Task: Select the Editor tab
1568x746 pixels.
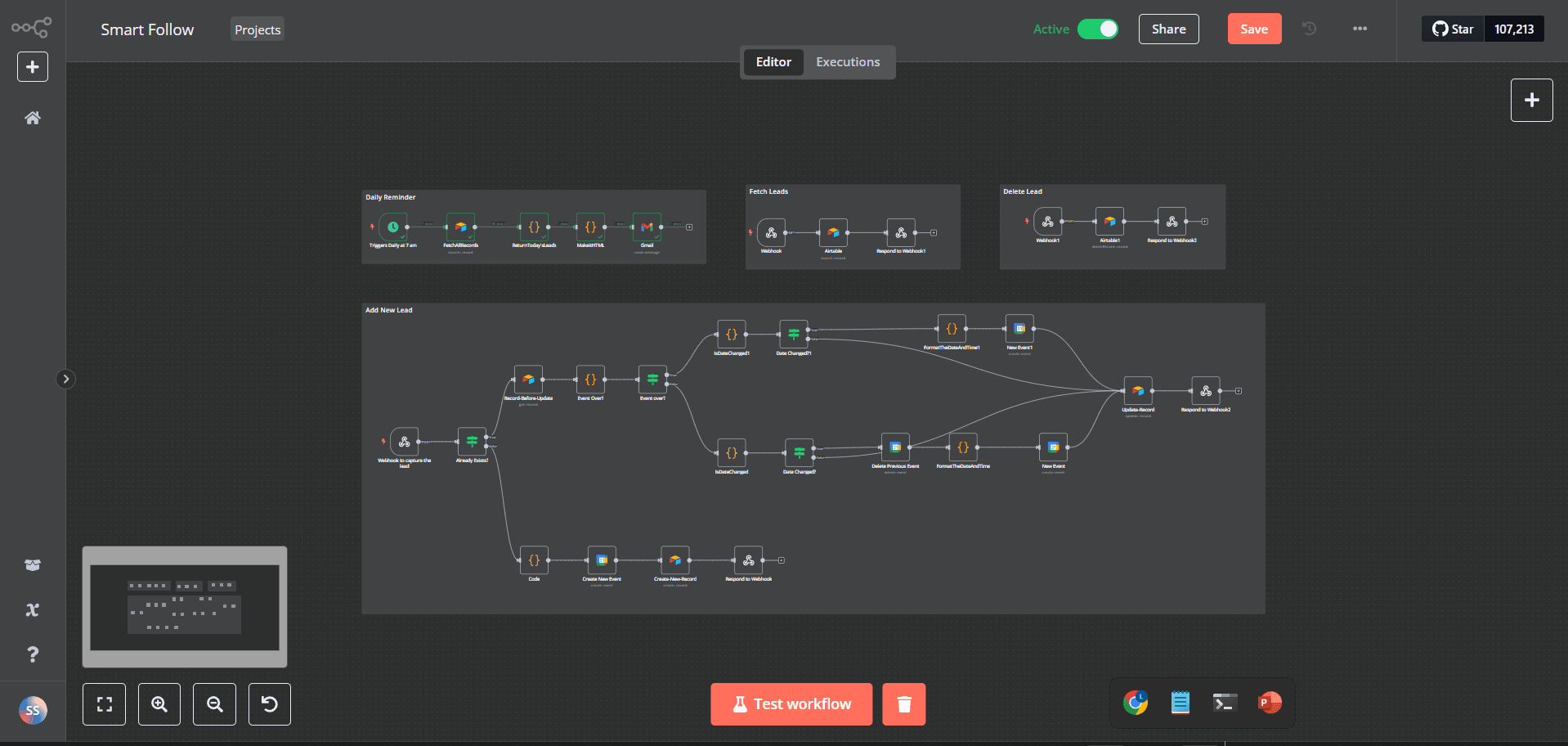Action: pos(773,62)
